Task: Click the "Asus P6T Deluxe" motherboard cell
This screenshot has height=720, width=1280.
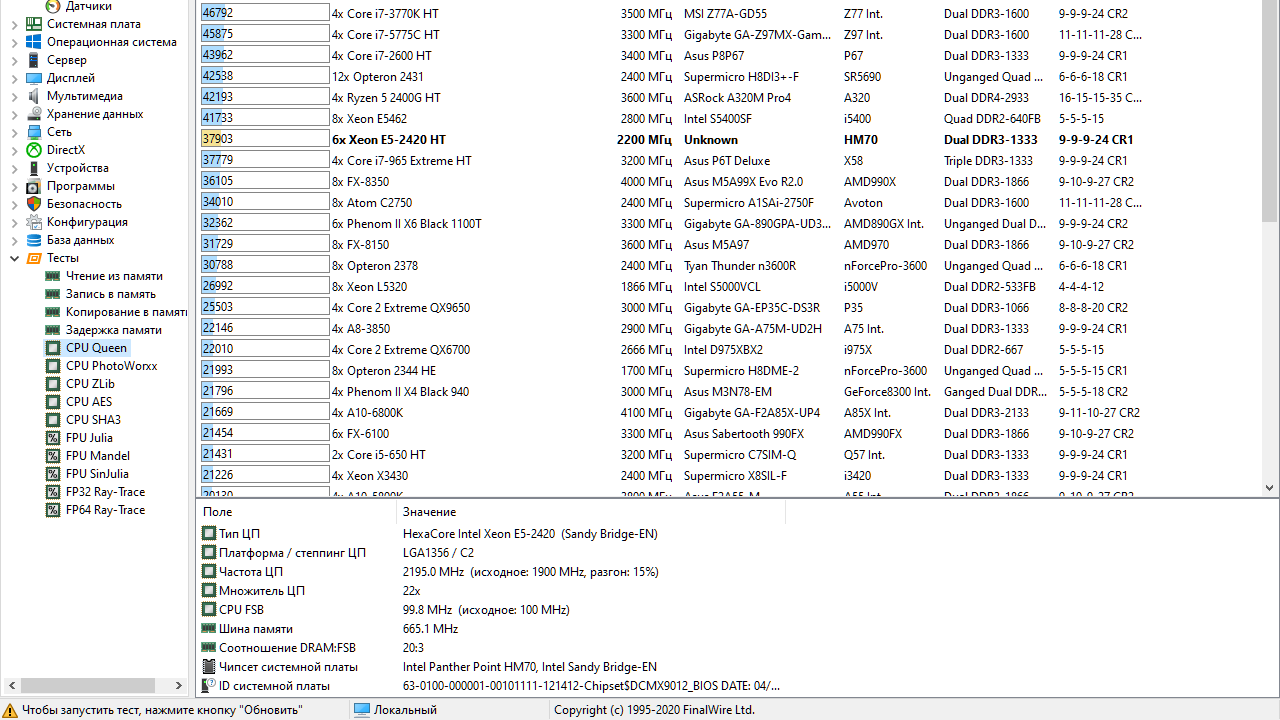Action: click(x=727, y=161)
